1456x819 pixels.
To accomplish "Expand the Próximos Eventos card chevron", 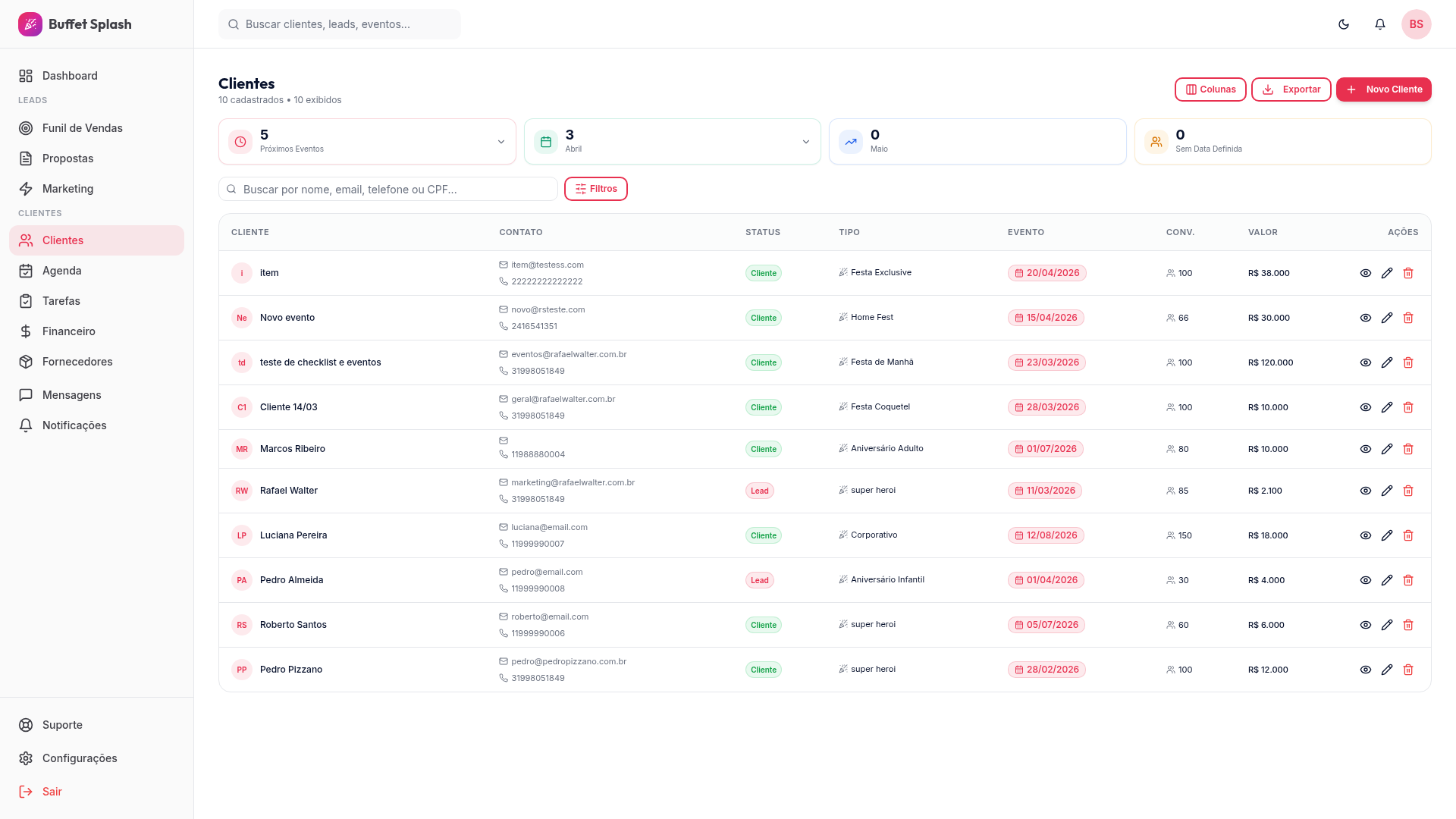I will click(500, 142).
